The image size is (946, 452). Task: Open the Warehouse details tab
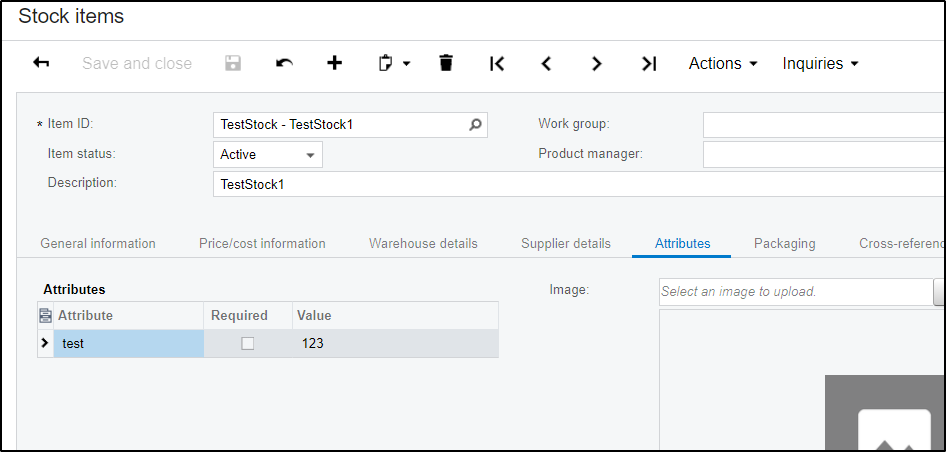click(x=424, y=243)
